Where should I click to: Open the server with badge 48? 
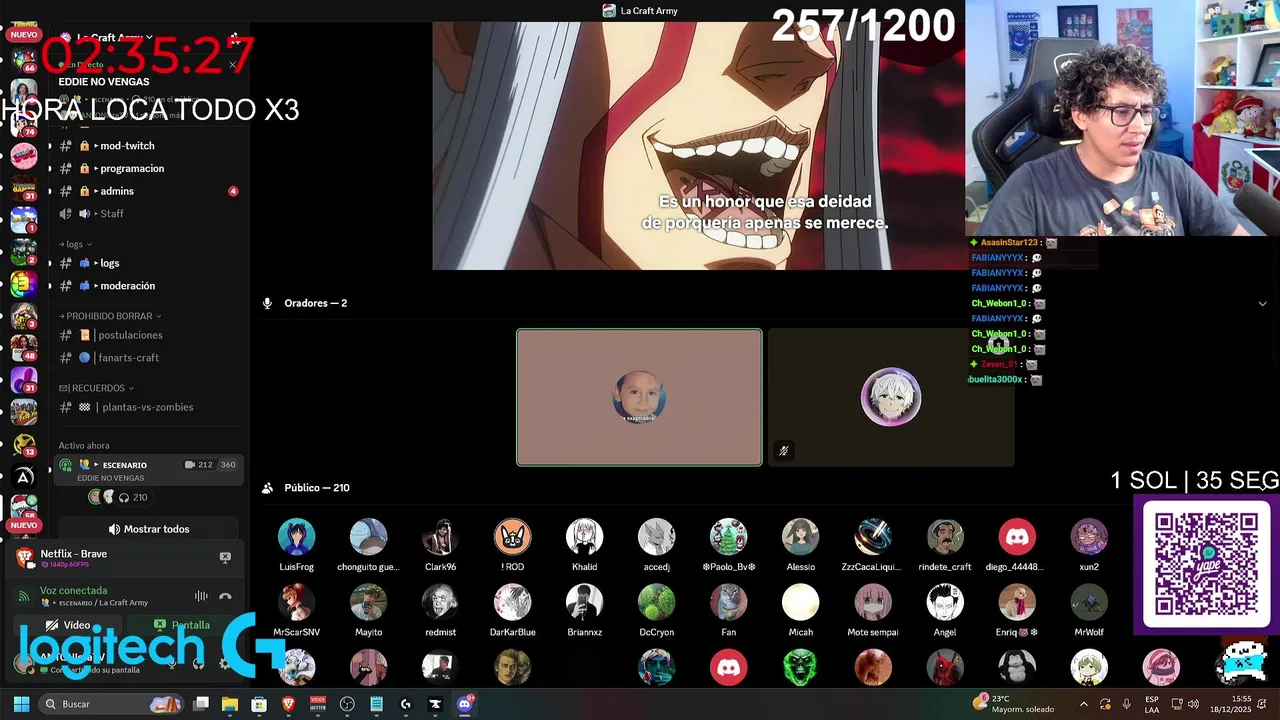point(23,346)
